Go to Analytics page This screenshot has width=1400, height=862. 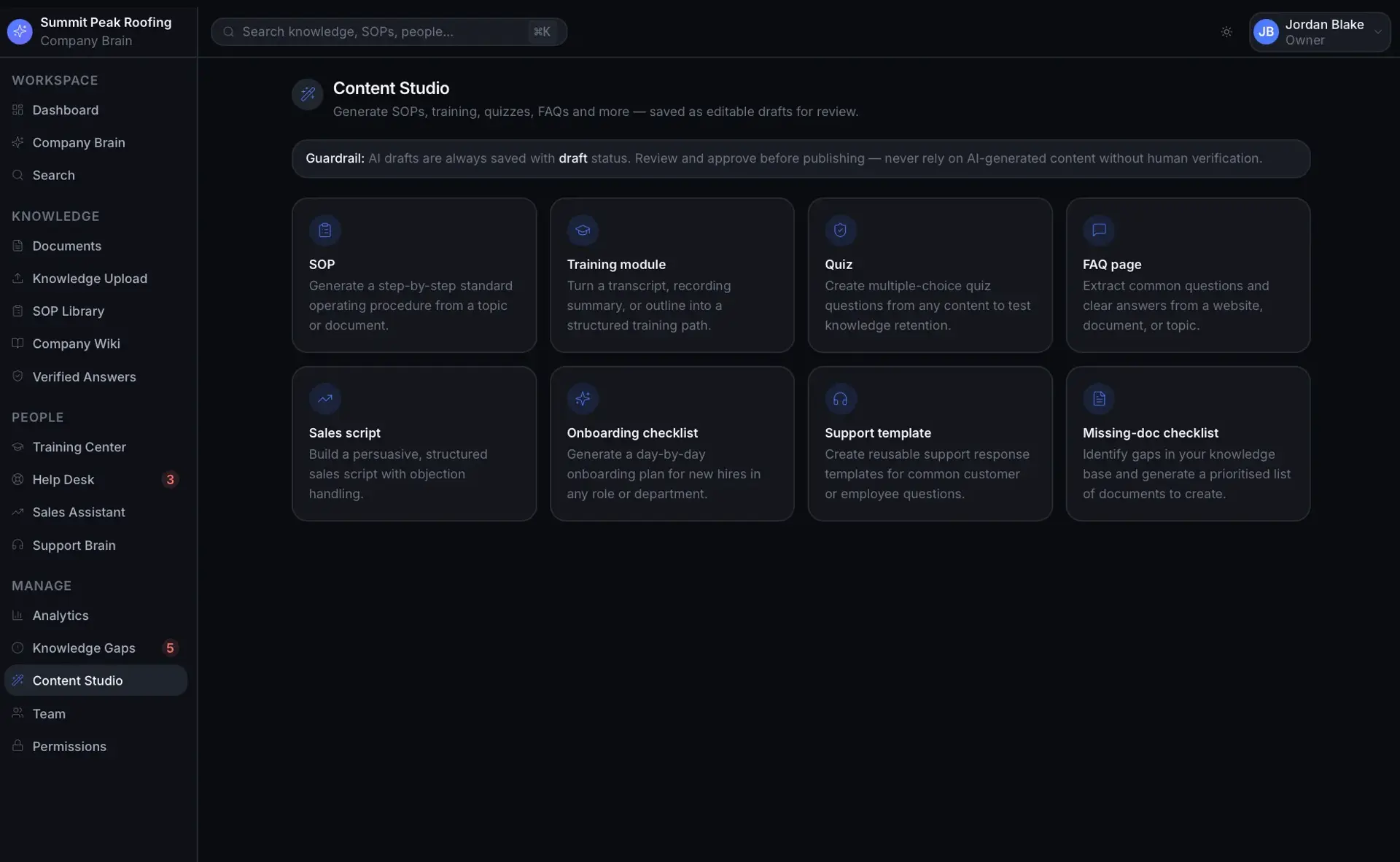96,616
